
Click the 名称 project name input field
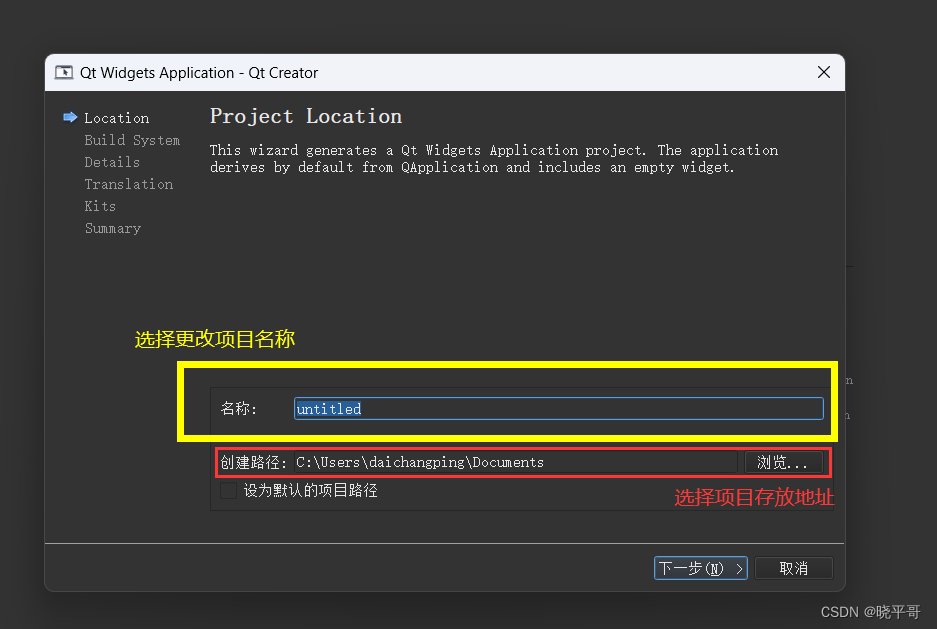[x=558, y=409]
